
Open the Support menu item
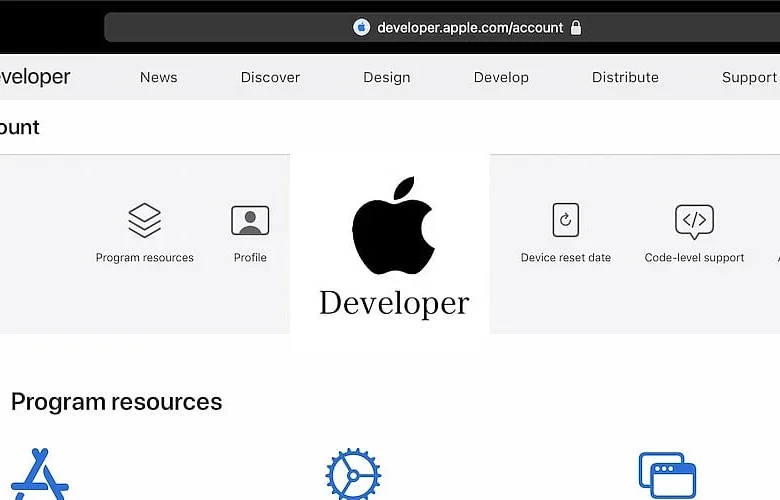750,78
